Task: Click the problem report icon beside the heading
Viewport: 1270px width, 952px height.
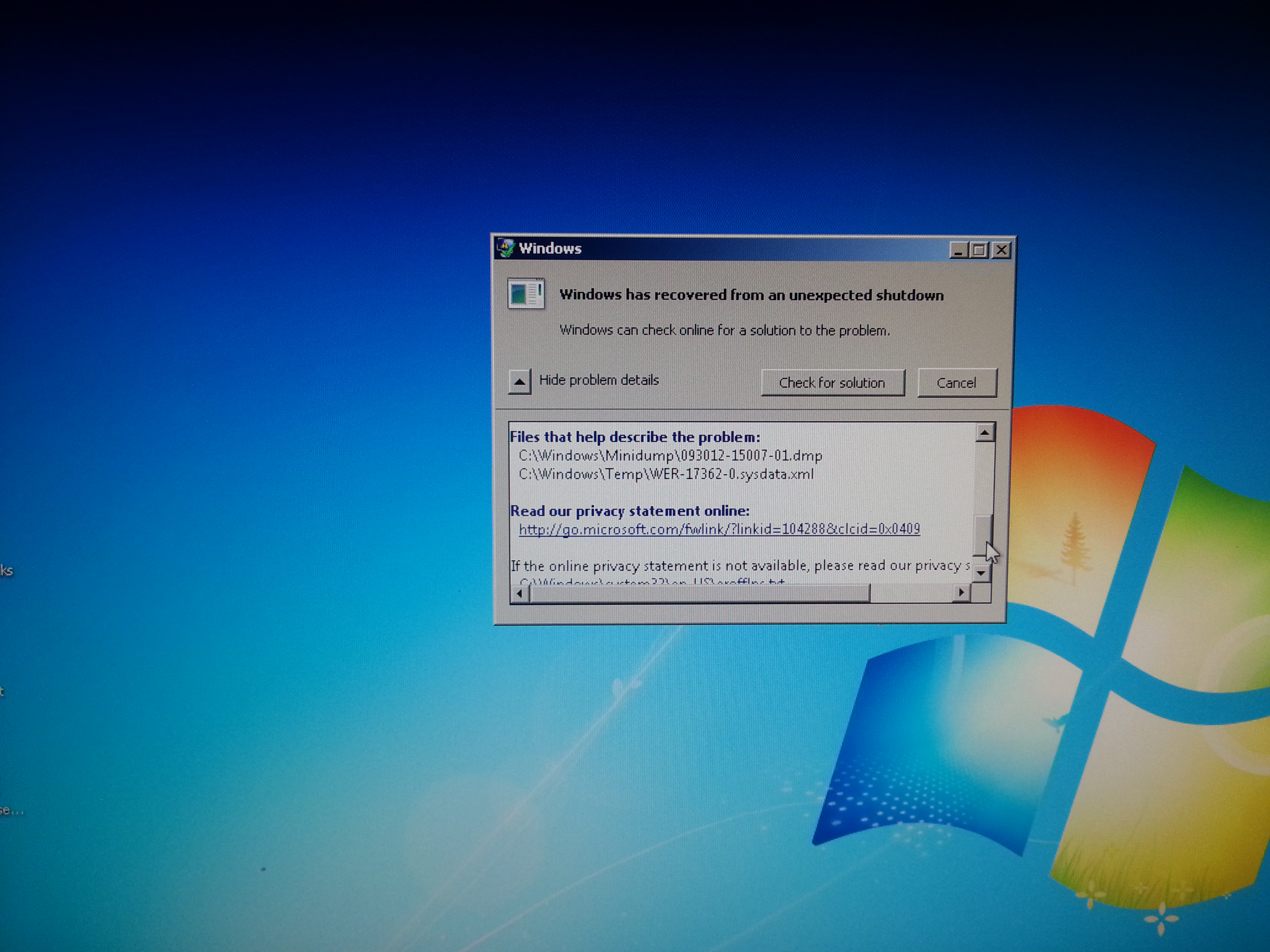Action: 526,294
